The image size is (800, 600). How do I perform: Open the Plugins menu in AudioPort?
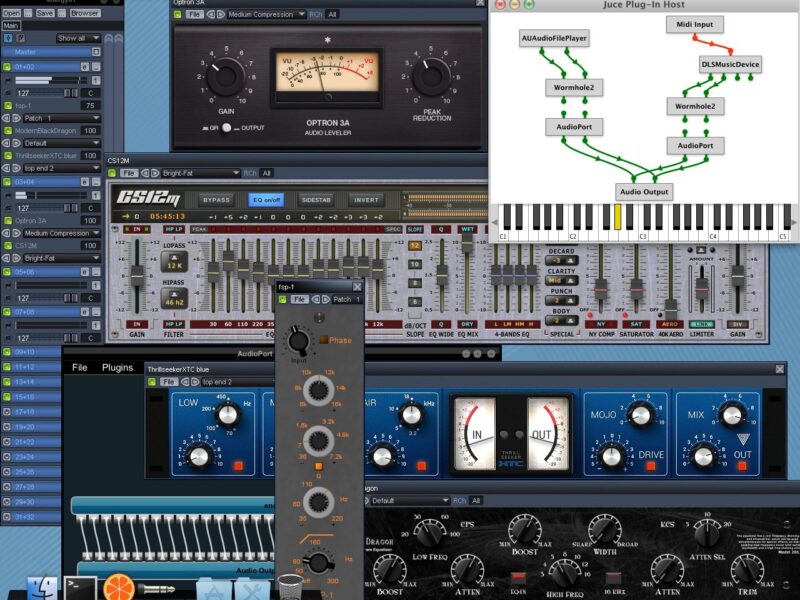(x=117, y=367)
